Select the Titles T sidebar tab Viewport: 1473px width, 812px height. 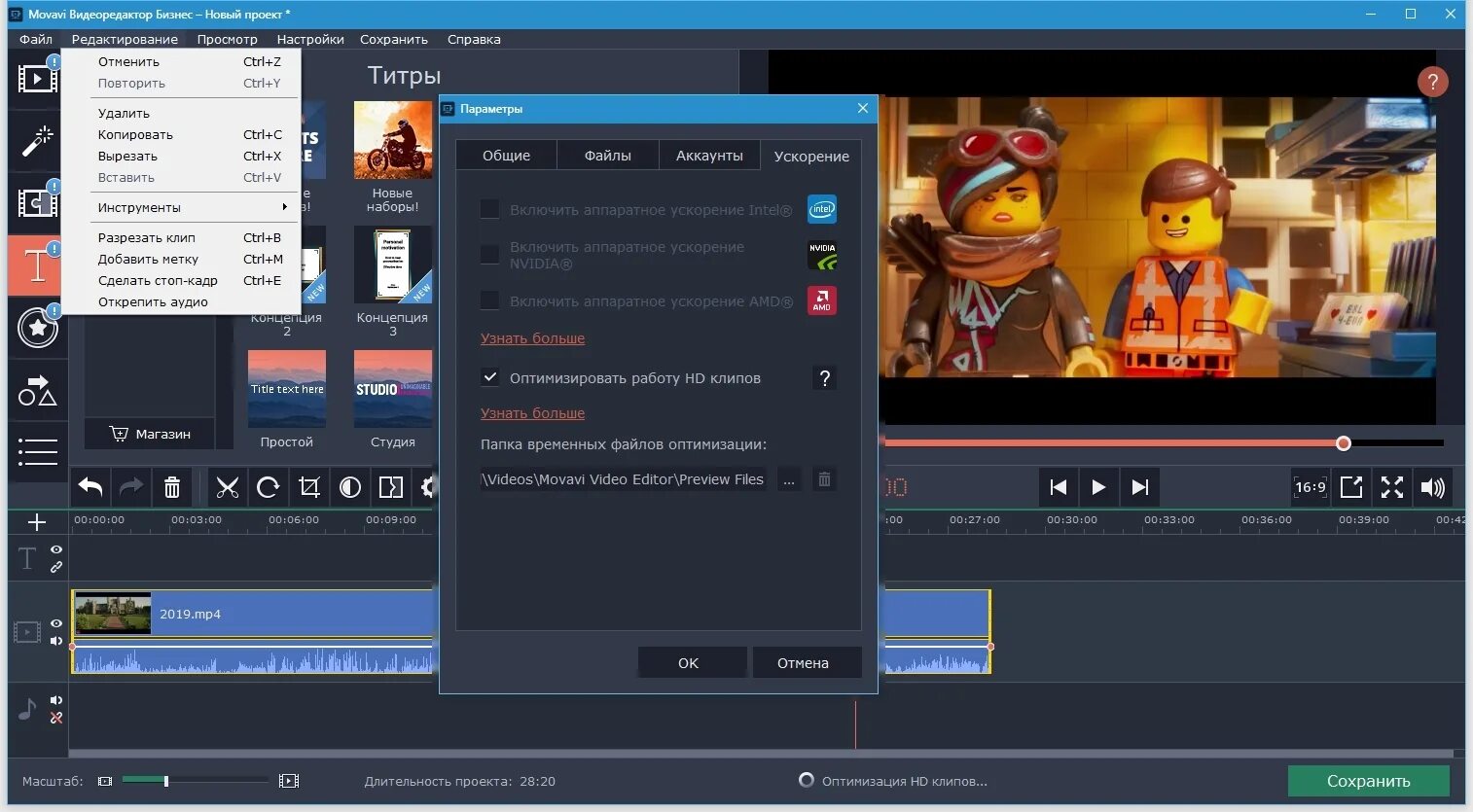click(x=37, y=265)
